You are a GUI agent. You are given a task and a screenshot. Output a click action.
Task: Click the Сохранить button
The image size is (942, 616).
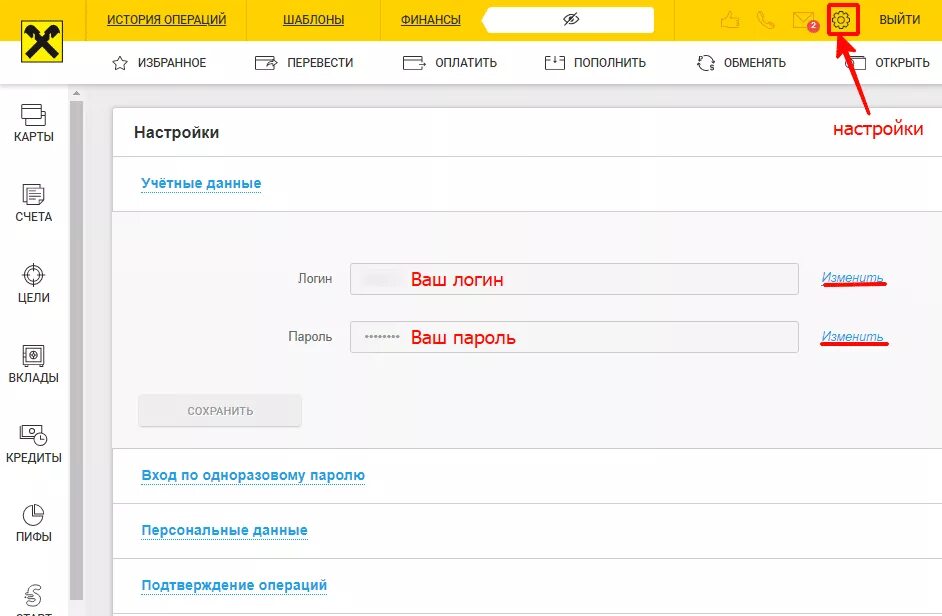(220, 411)
